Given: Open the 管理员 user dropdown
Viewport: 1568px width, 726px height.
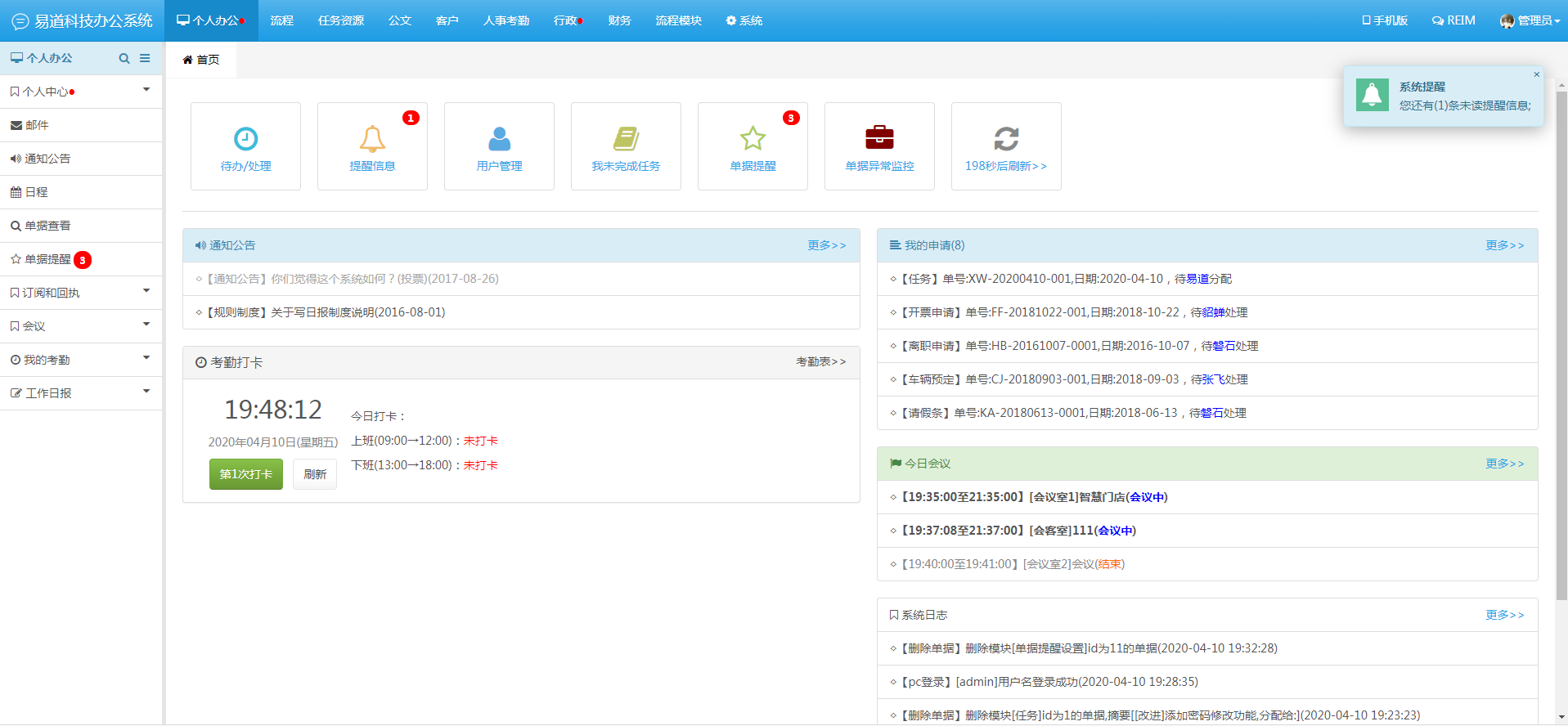Looking at the screenshot, I should [1530, 20].
